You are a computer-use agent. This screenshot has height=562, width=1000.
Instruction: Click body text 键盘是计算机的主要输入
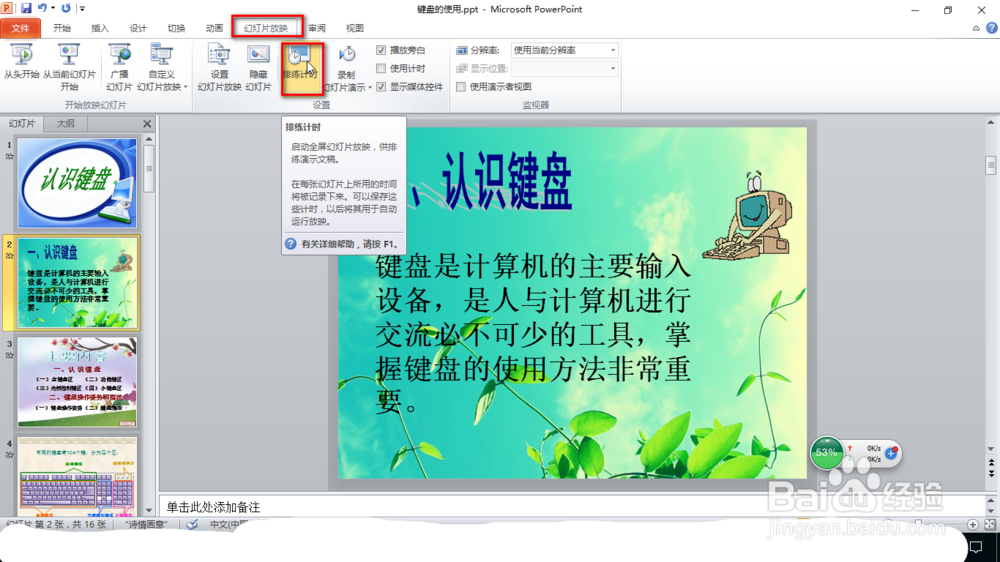(x=533, y=266)
